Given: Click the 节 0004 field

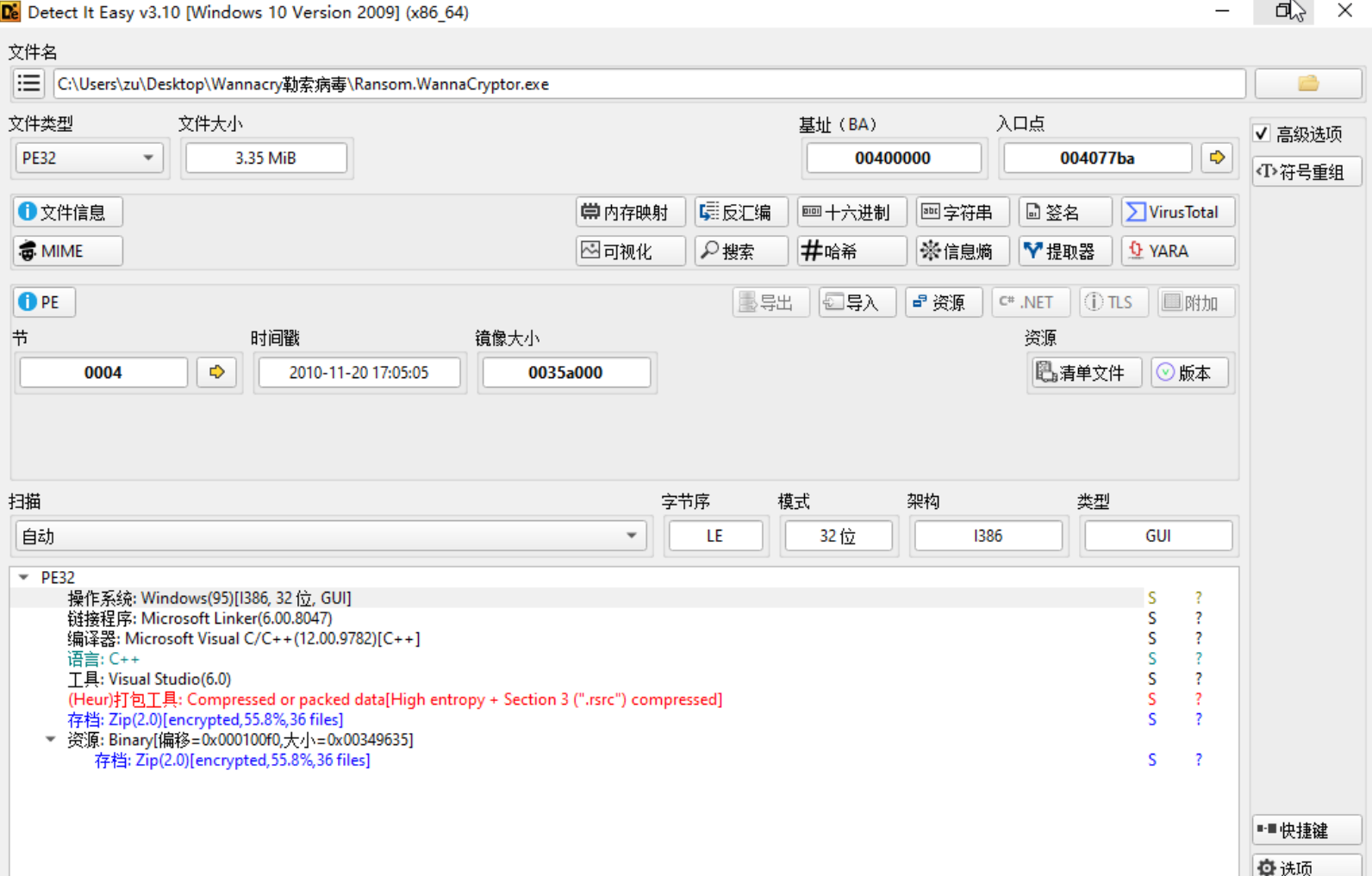Looking at the screenshot, I should point(103,372).
